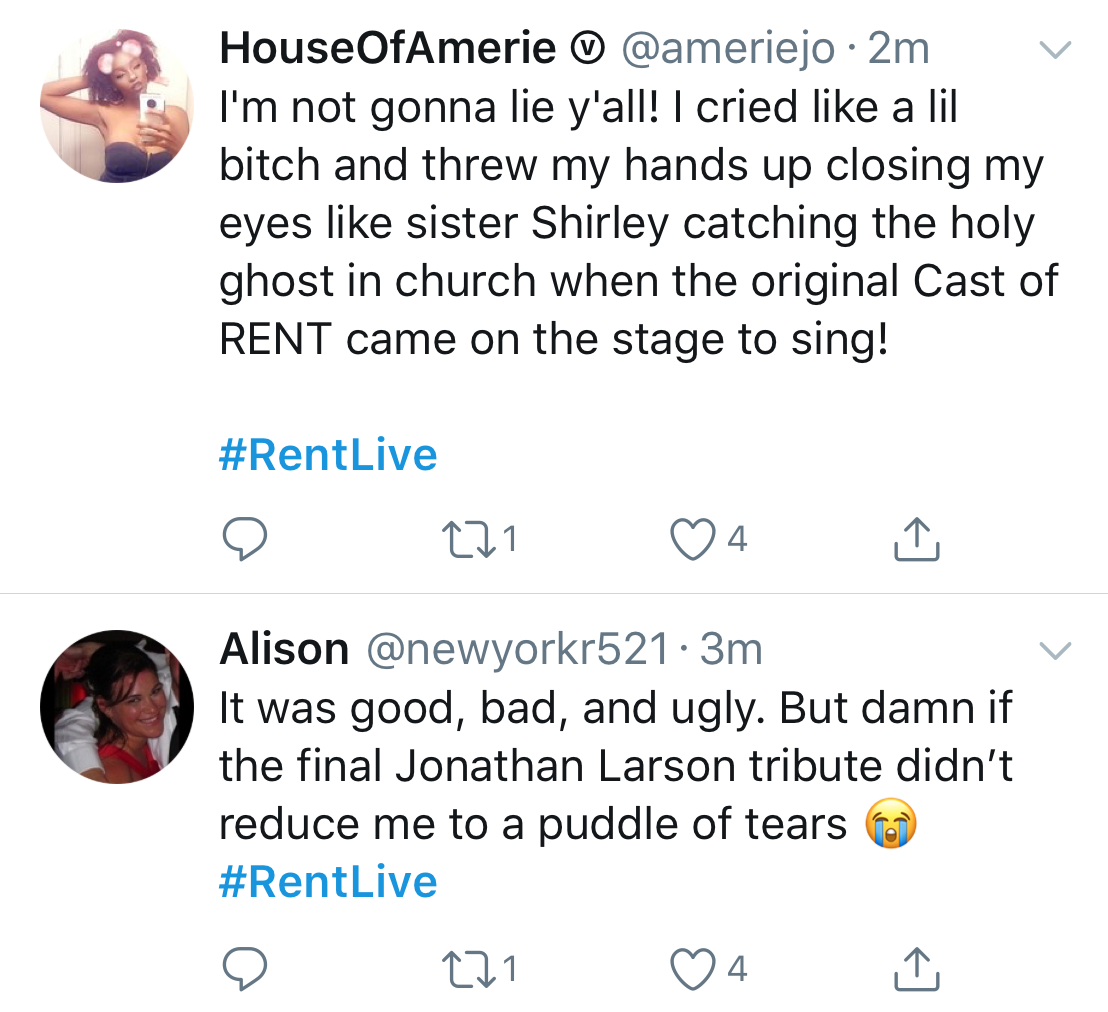Reply to Alison's tweet

pyautogui.click(x=243, y=968)
